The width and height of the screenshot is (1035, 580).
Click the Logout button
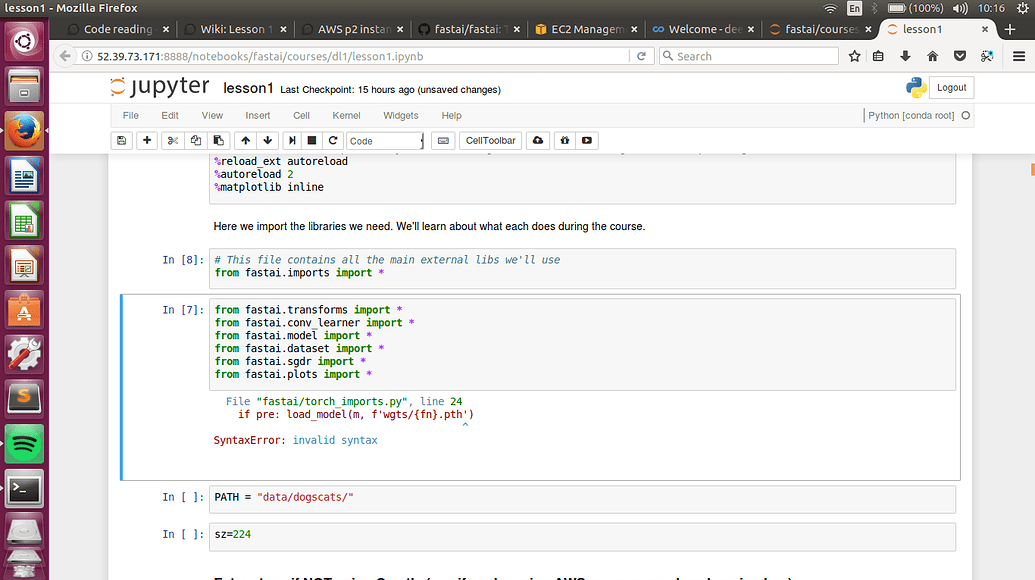951,88
